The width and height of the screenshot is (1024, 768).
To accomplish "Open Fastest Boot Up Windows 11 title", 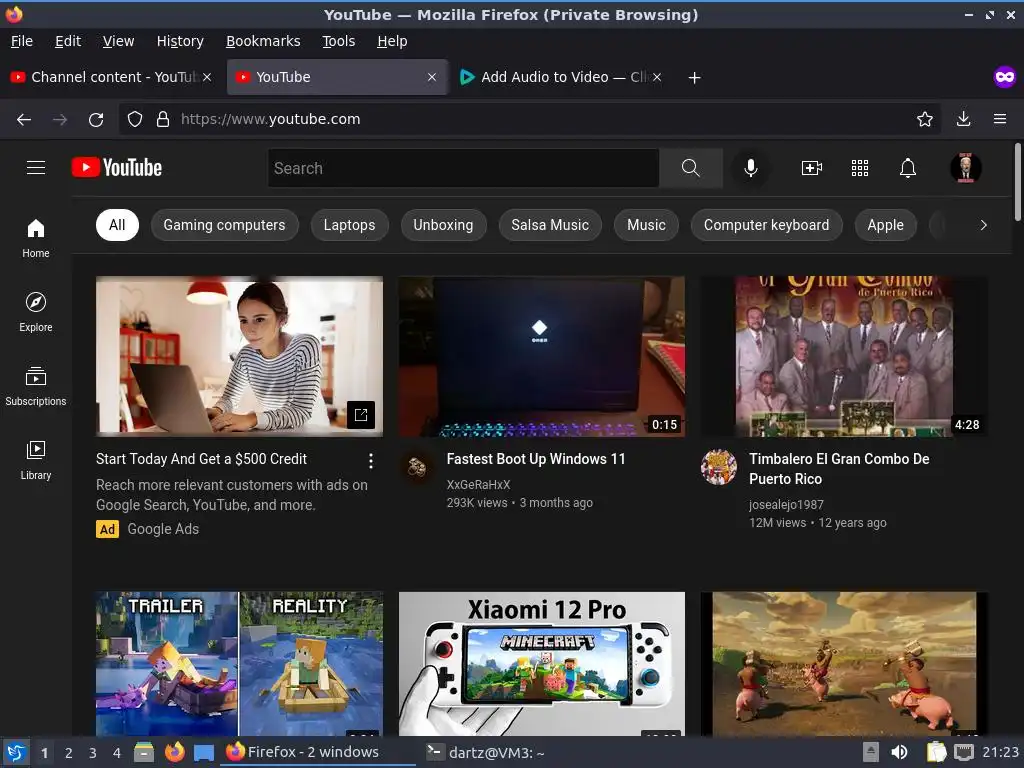I will click(x=536, y=459).
